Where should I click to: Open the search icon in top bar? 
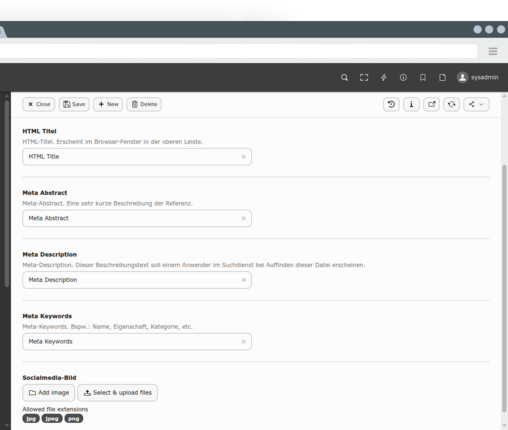pyautogui.click(x=344, y=78)
